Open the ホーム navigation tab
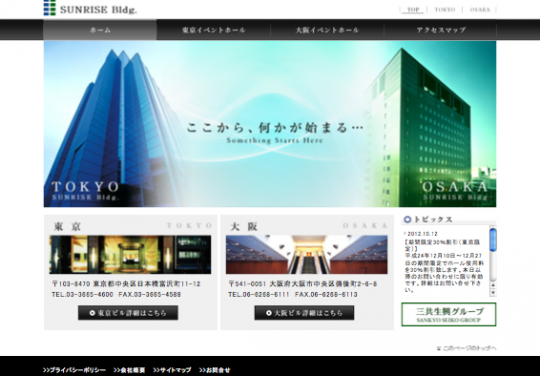 [100, 30]
